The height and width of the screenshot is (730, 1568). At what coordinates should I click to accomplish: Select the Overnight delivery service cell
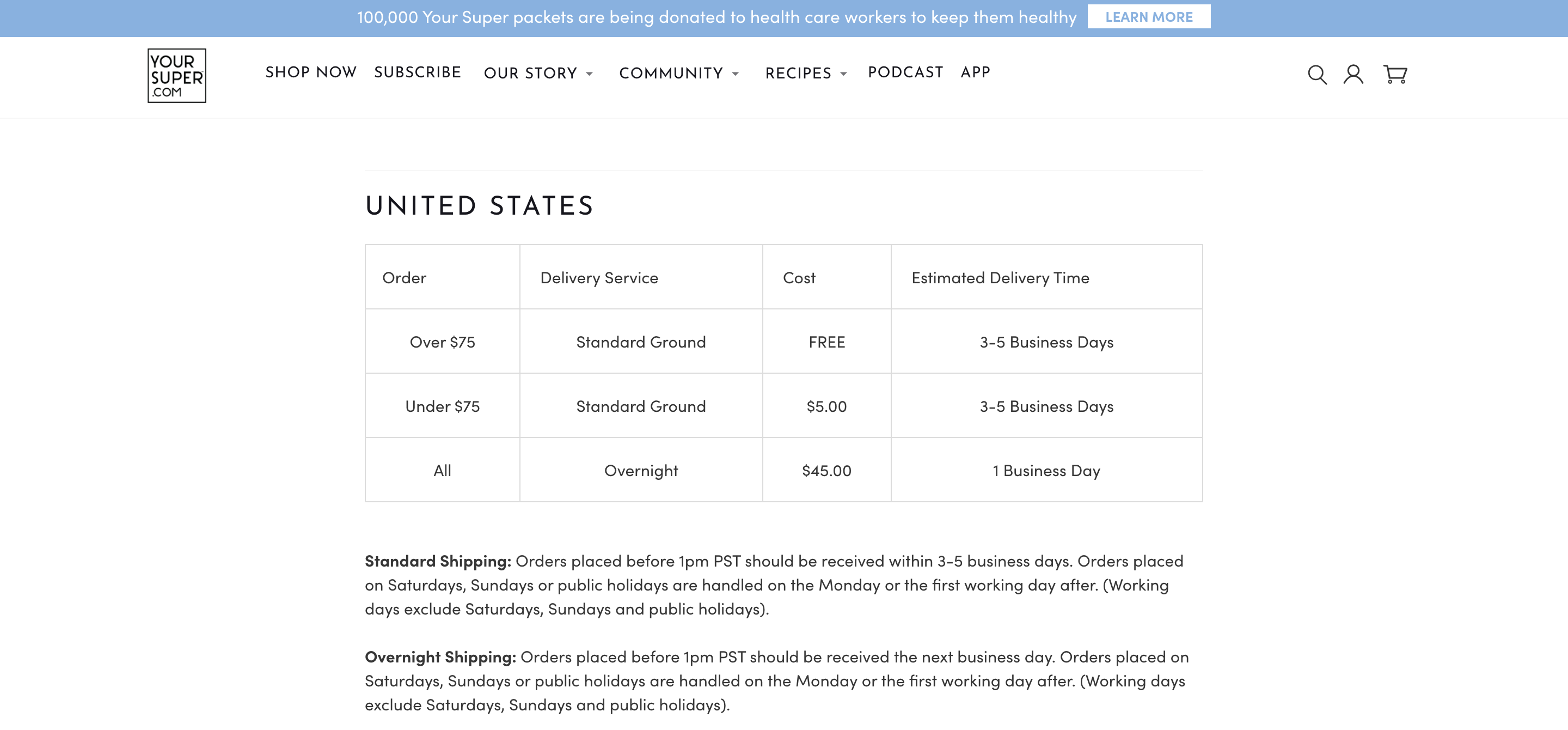[641, 470]
